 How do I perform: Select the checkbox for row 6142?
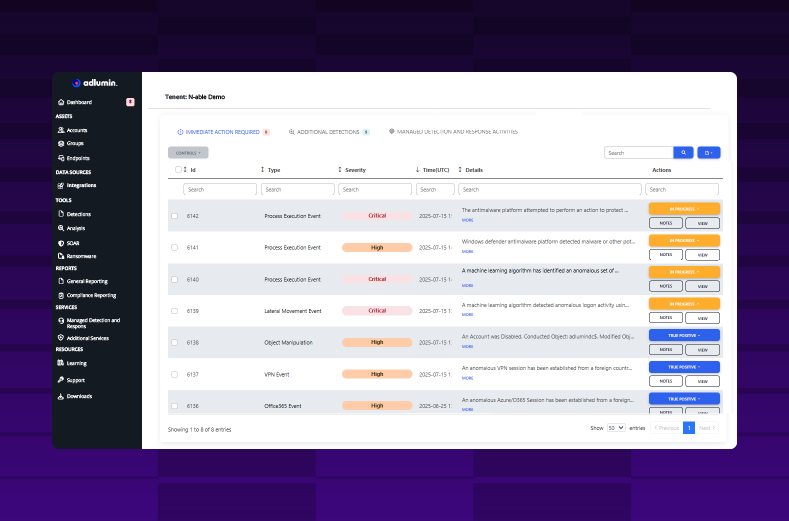[x=174, y=216]
